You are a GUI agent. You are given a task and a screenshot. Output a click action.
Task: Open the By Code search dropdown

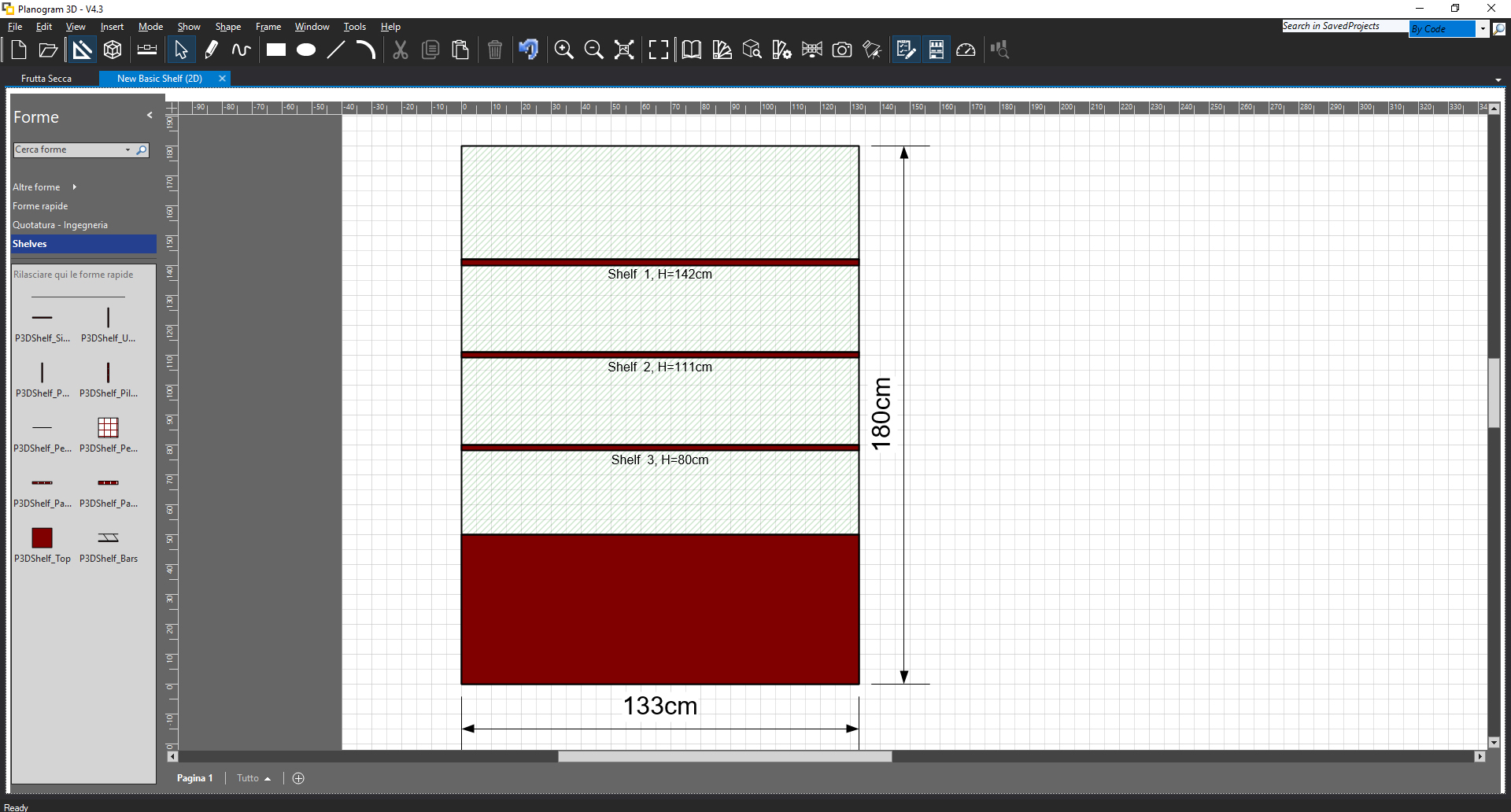tap(1482, 29)
